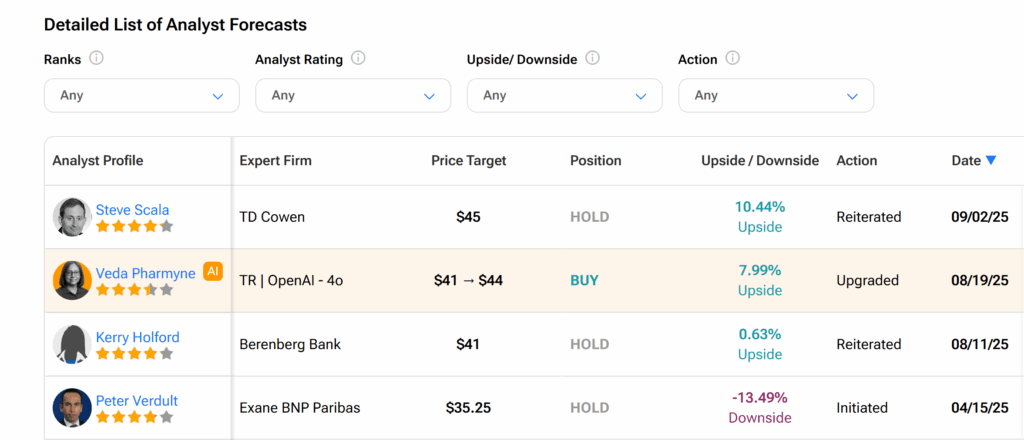Sort by the Date column header

click(966, 161)
